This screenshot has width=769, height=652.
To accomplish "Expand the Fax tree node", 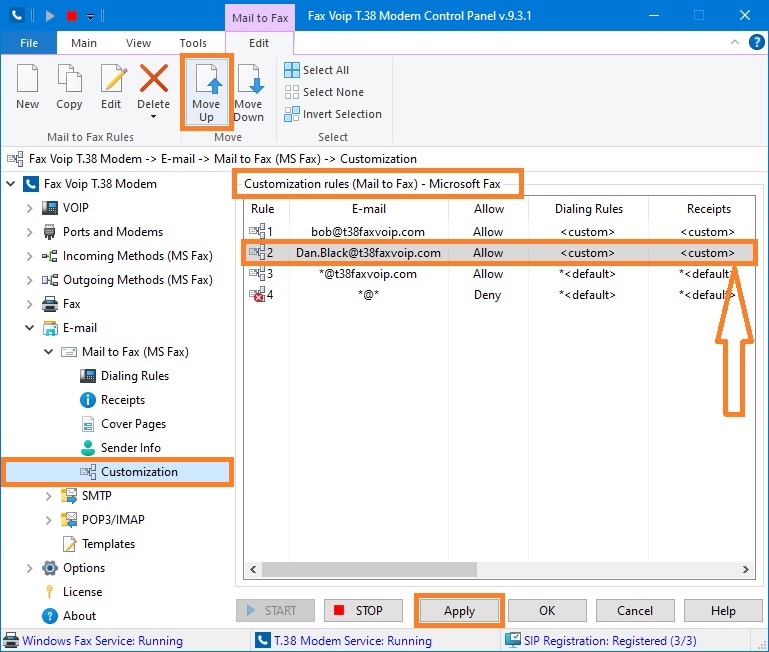I will click(29, 304).
